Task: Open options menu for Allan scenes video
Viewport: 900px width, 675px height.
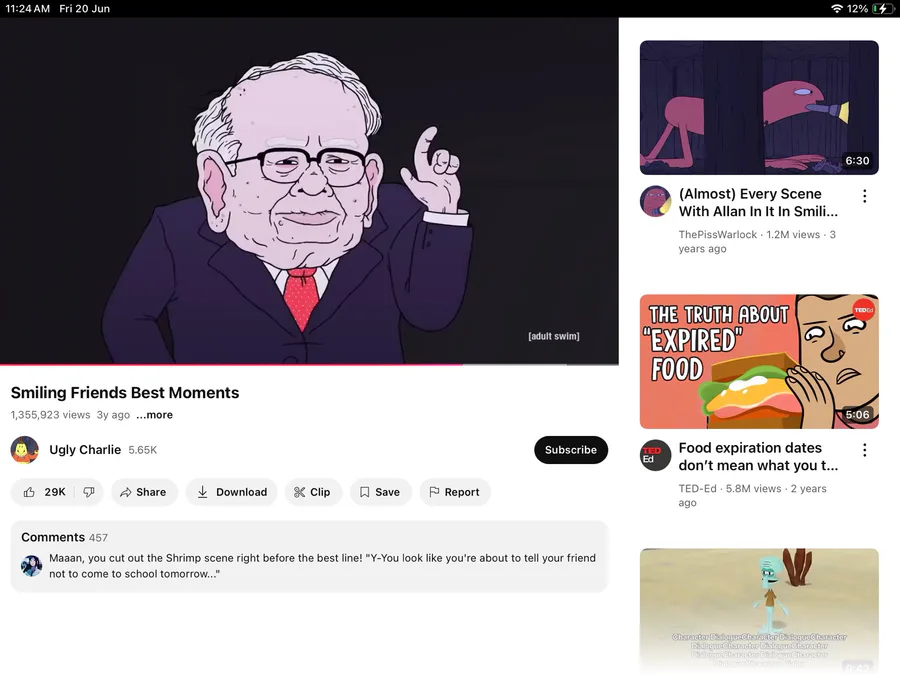Action: tap(864, 196)
